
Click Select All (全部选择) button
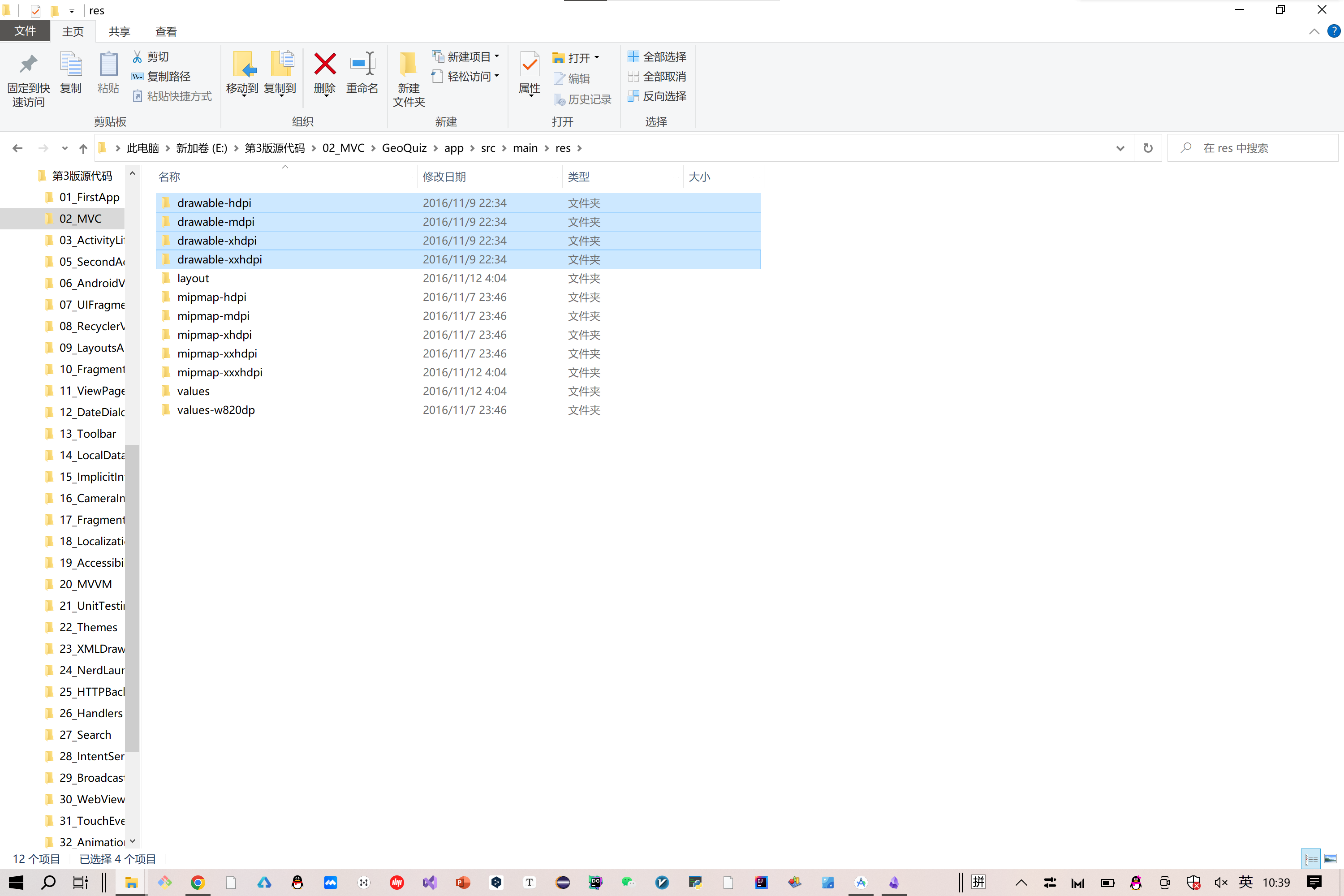657,56
